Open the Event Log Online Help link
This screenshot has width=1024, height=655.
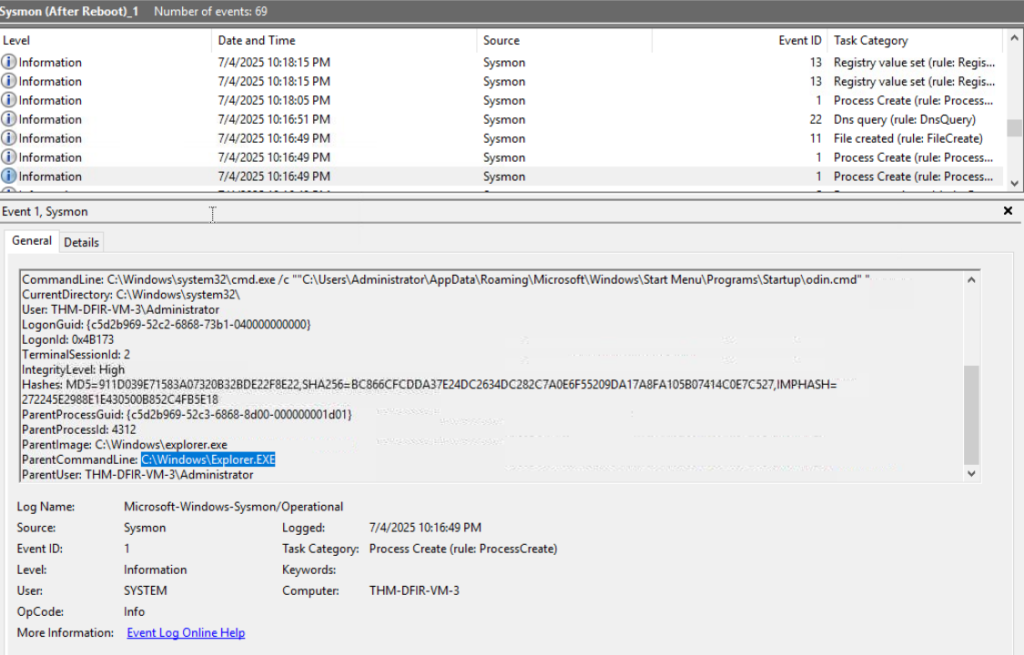[185, 633]
